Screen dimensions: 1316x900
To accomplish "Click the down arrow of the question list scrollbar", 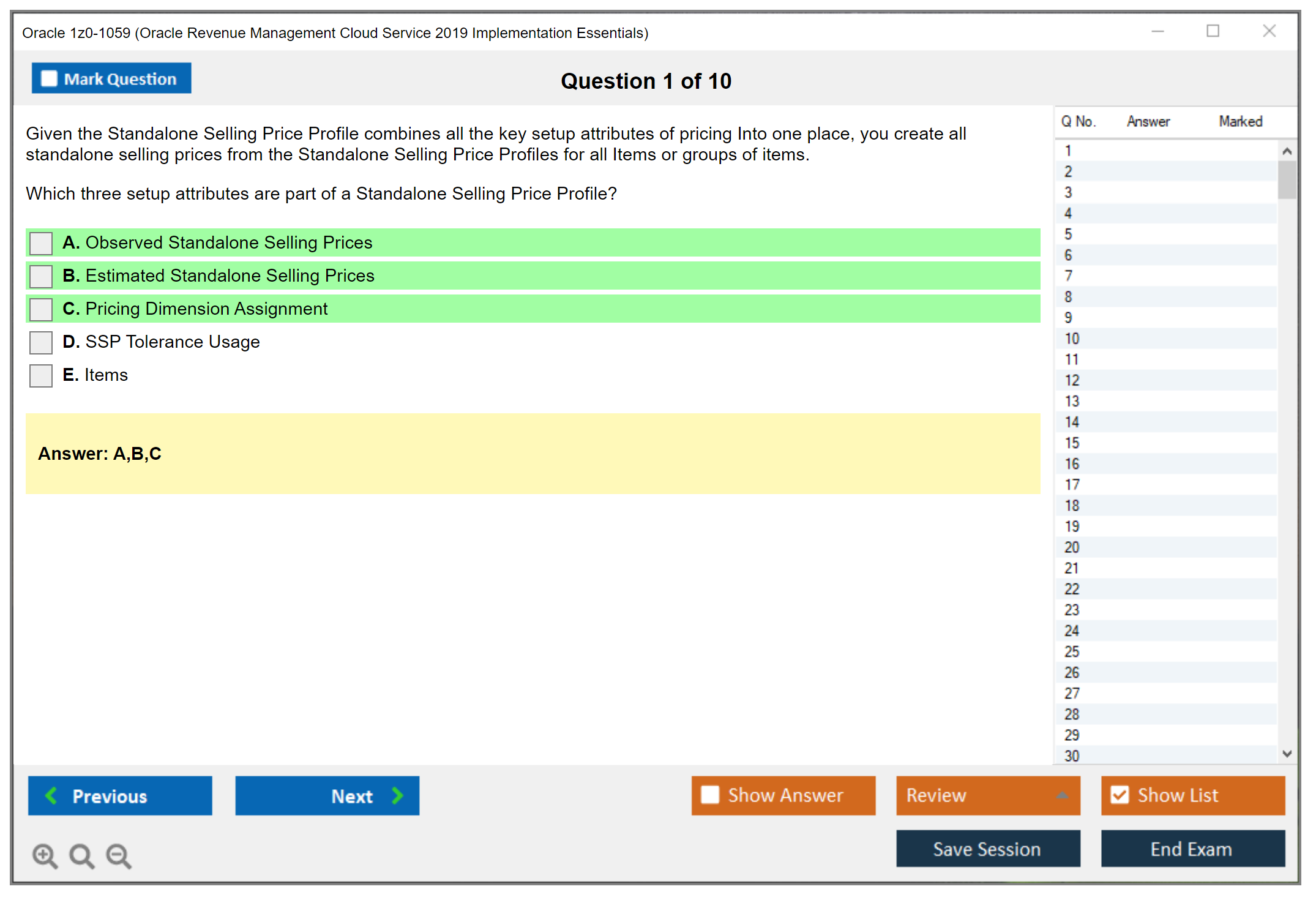I will [1288, 754].
